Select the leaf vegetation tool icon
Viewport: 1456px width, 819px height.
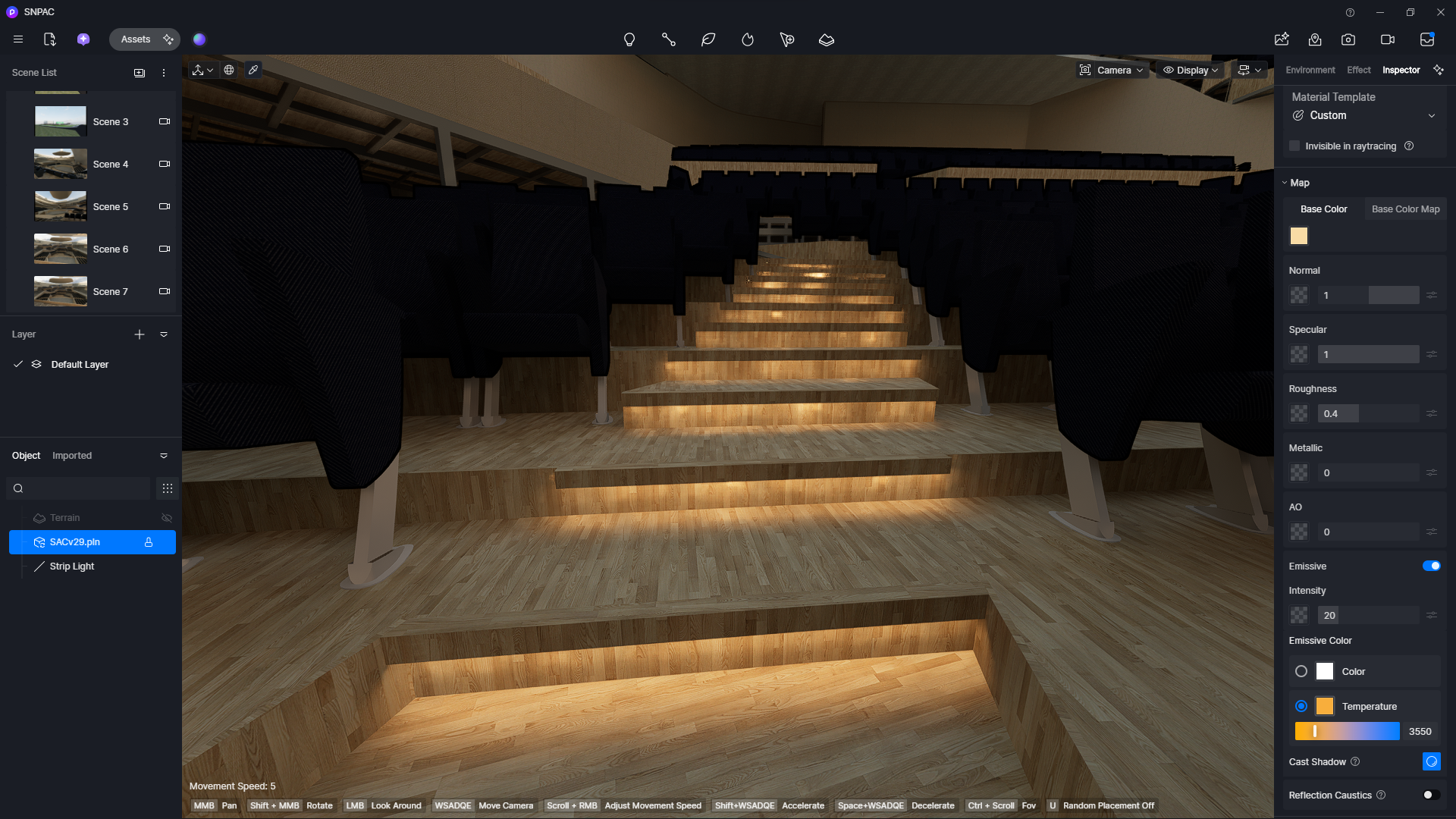(708, 39)
